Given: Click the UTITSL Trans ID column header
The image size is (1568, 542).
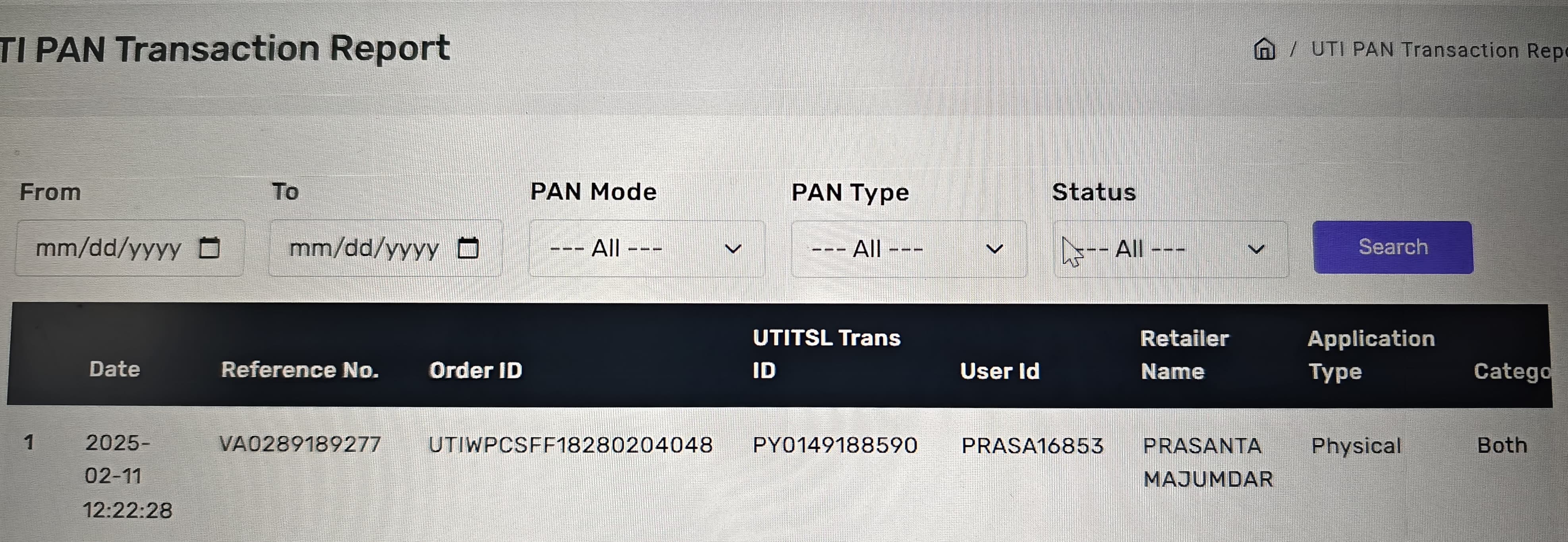Looking at the screenshot, I should pyautogui.click(x=826, y=354).
